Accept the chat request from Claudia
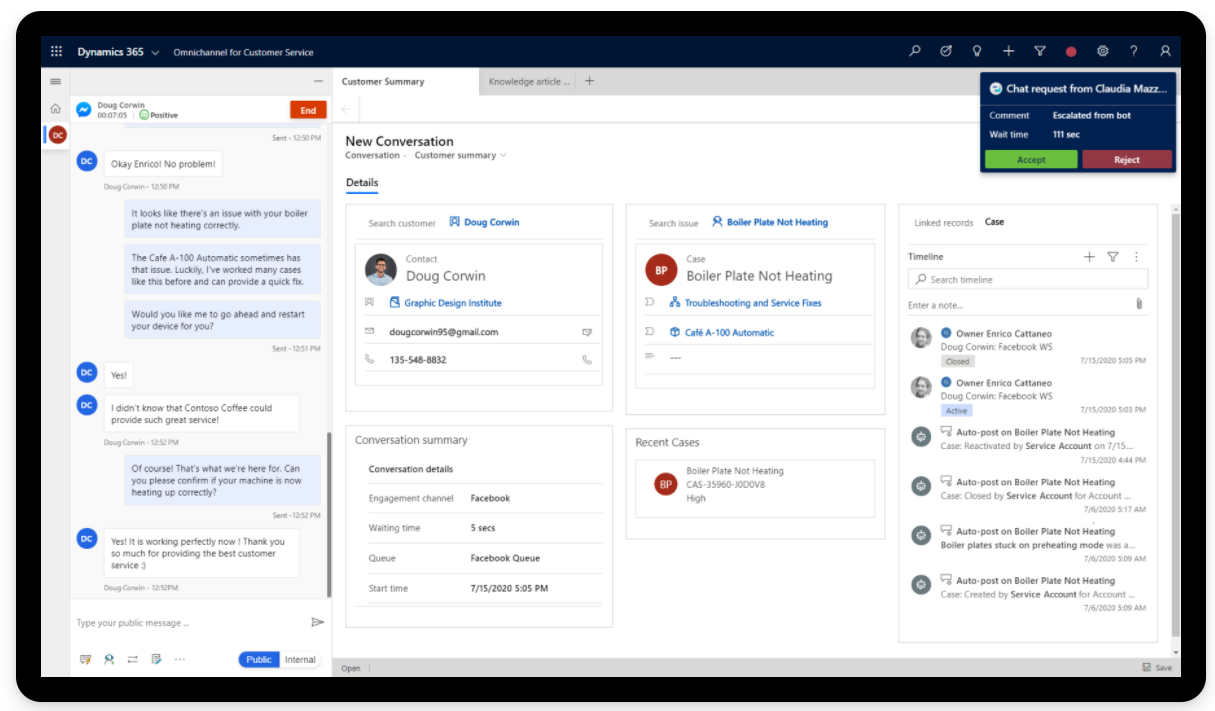Screen dimensions: 1215x711 coord(1031,160)
